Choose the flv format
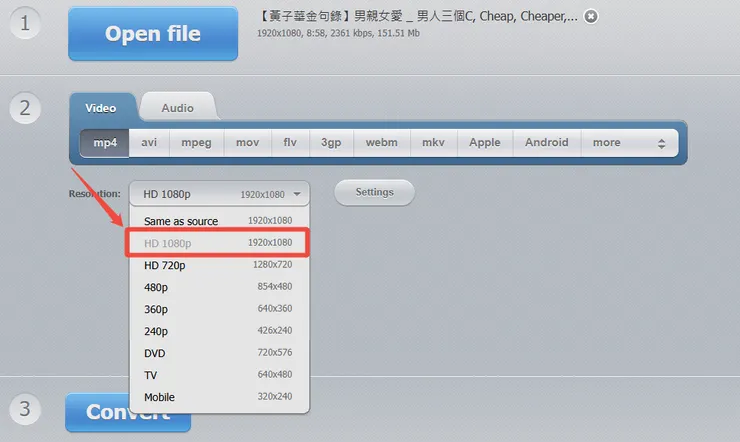Image resolution: width=740 pixels, height=442 pixels. point(290,142)
